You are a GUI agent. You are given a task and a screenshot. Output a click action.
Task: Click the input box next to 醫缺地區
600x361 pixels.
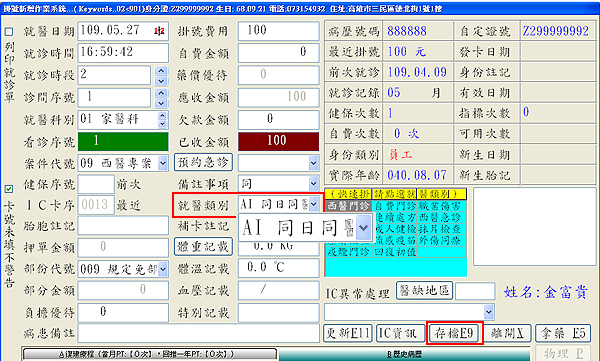click(x=475, y=291)
